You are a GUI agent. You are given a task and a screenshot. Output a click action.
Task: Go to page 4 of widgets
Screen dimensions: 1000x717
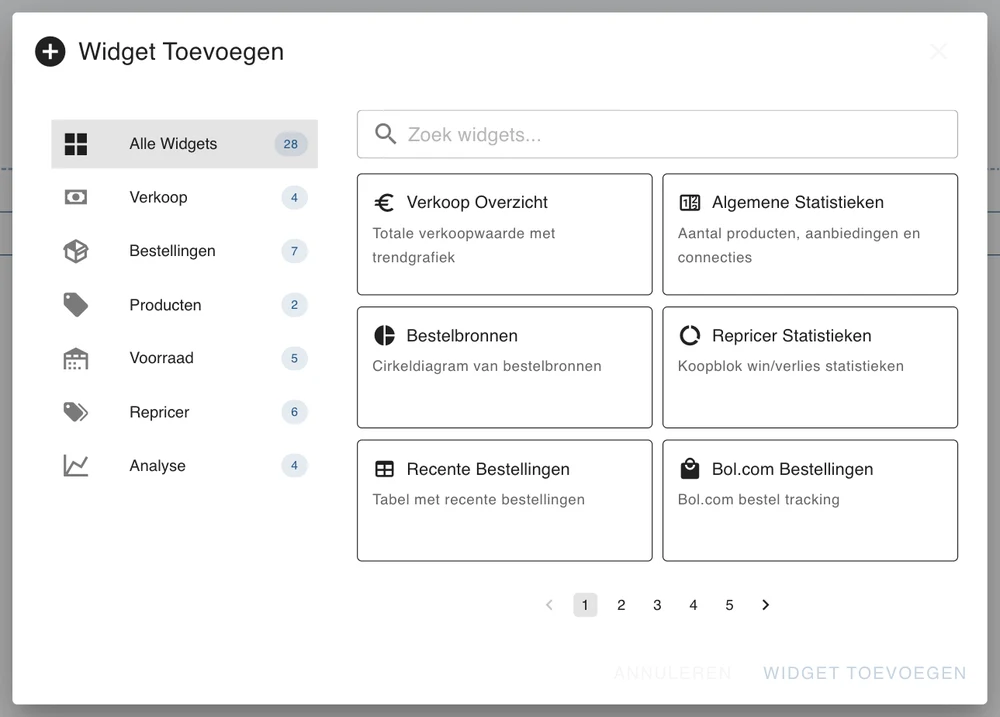[693, 605]
